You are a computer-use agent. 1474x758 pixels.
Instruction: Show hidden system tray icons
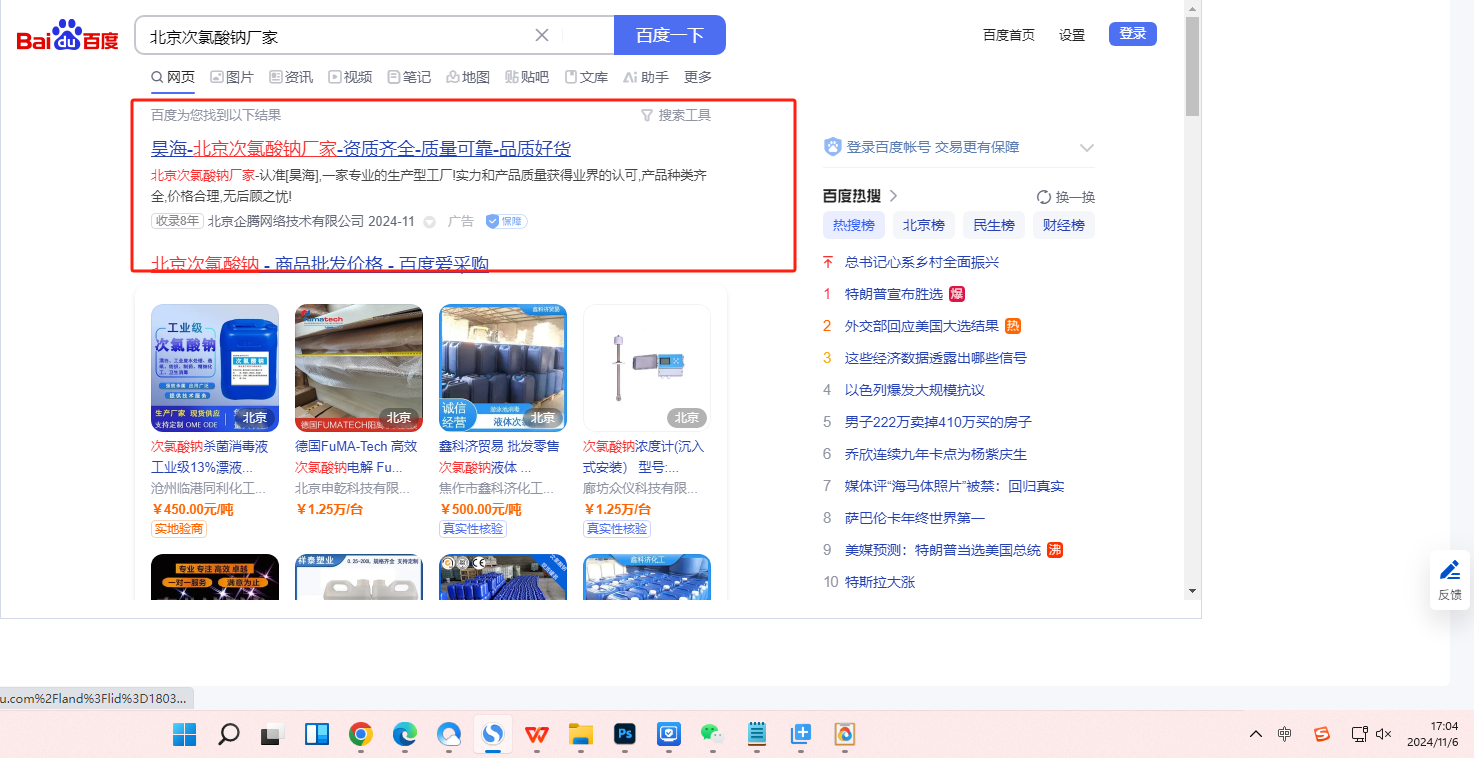pos(1256,734)
